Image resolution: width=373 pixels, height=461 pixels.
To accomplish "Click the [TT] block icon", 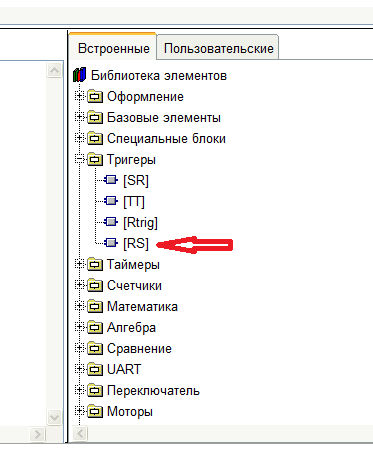I will [111, 201].
